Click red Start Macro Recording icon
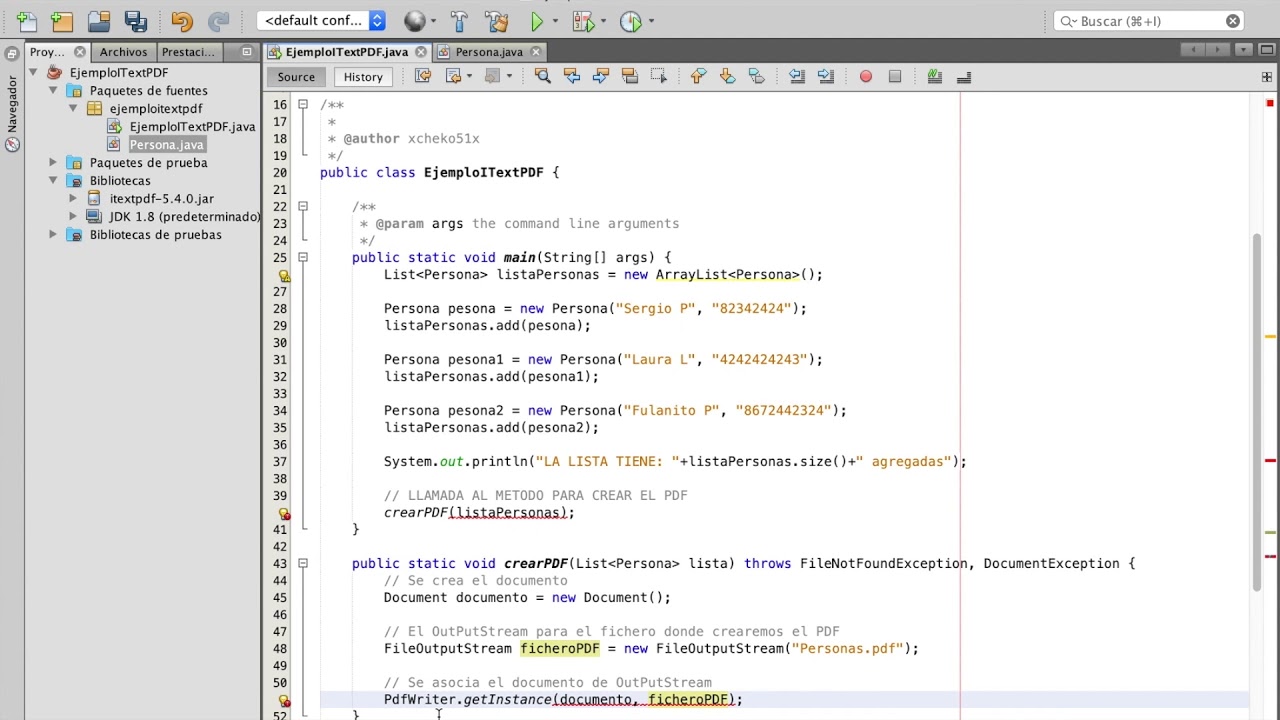The width and height of the screenshot is (1280, 720). (x=865, y=76)
